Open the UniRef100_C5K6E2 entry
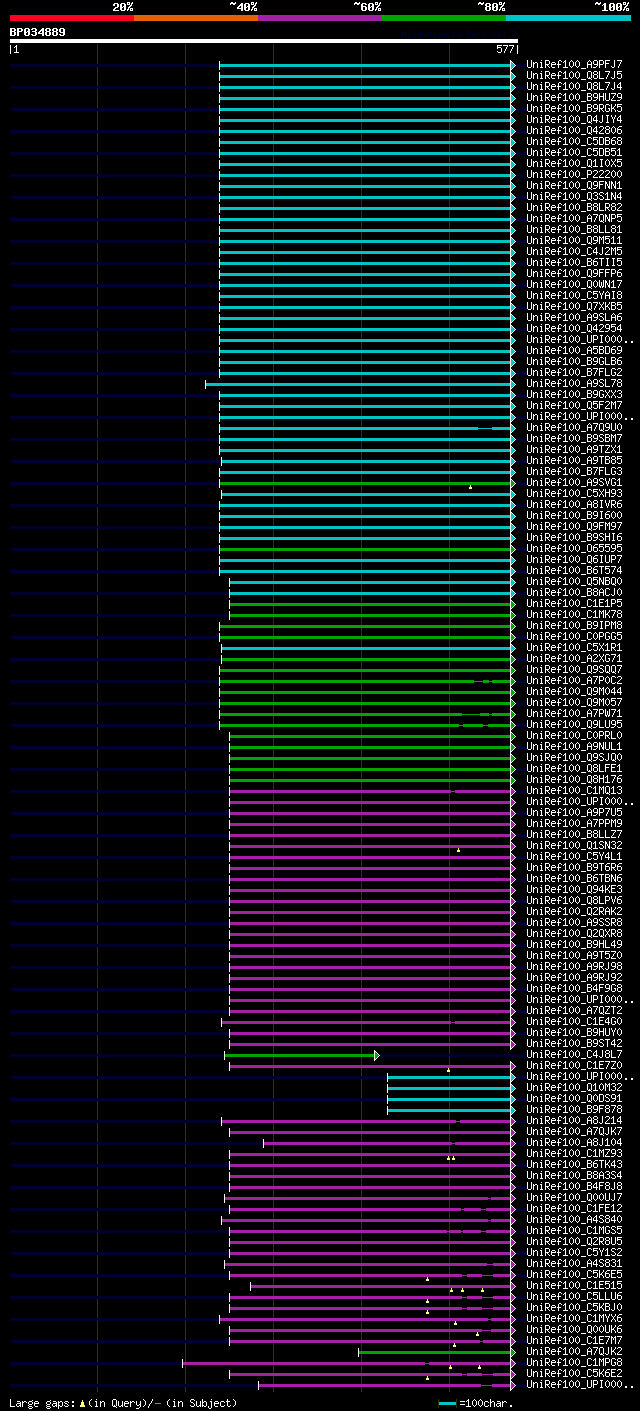 coord(574,1373)
